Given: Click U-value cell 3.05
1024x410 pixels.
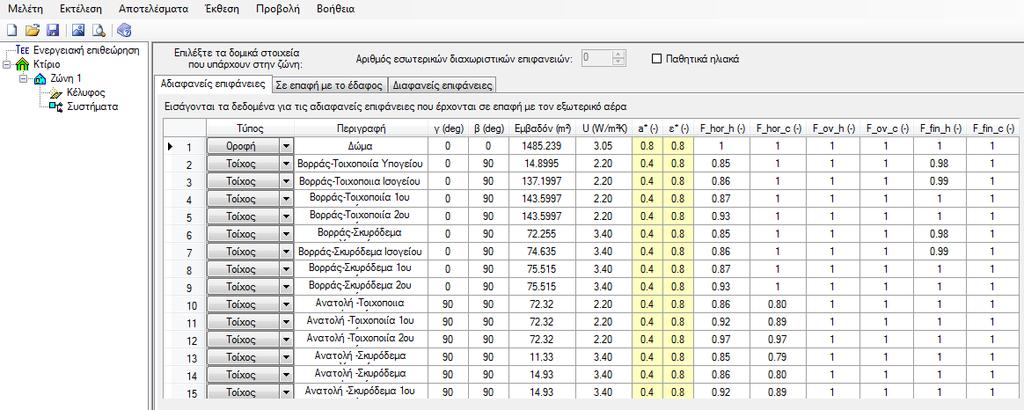Looking at the screenshot, I should [x=604, y=147].
